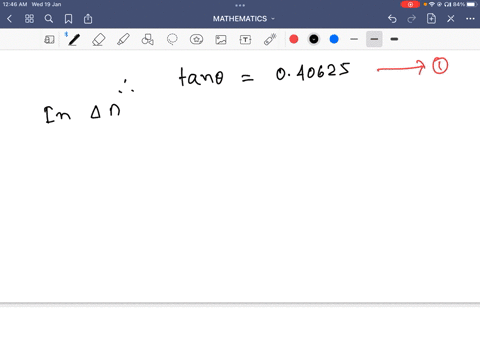Image resolution: width=480 pixels, height=360 pixels.
Task: Select the Shapes tool
Action: click(147, 40)
